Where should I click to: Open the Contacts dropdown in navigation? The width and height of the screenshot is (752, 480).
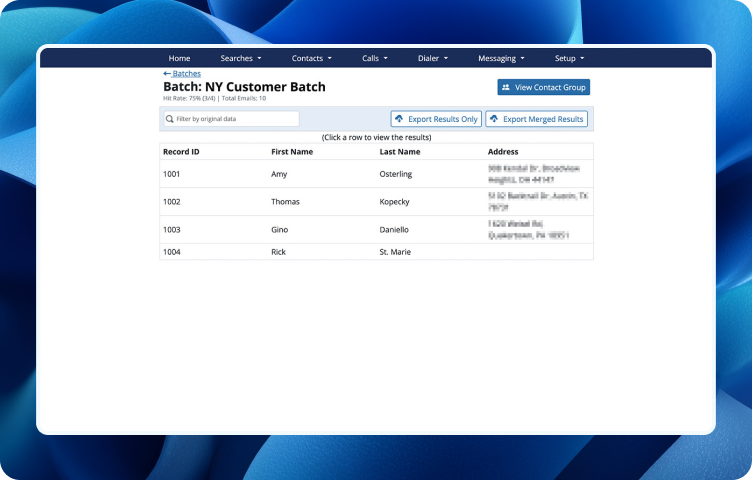pos(311,58)
